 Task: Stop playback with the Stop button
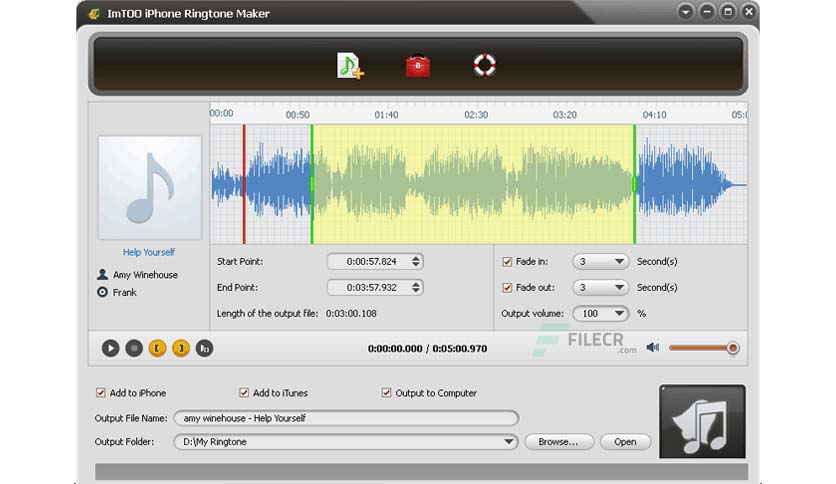134,348
